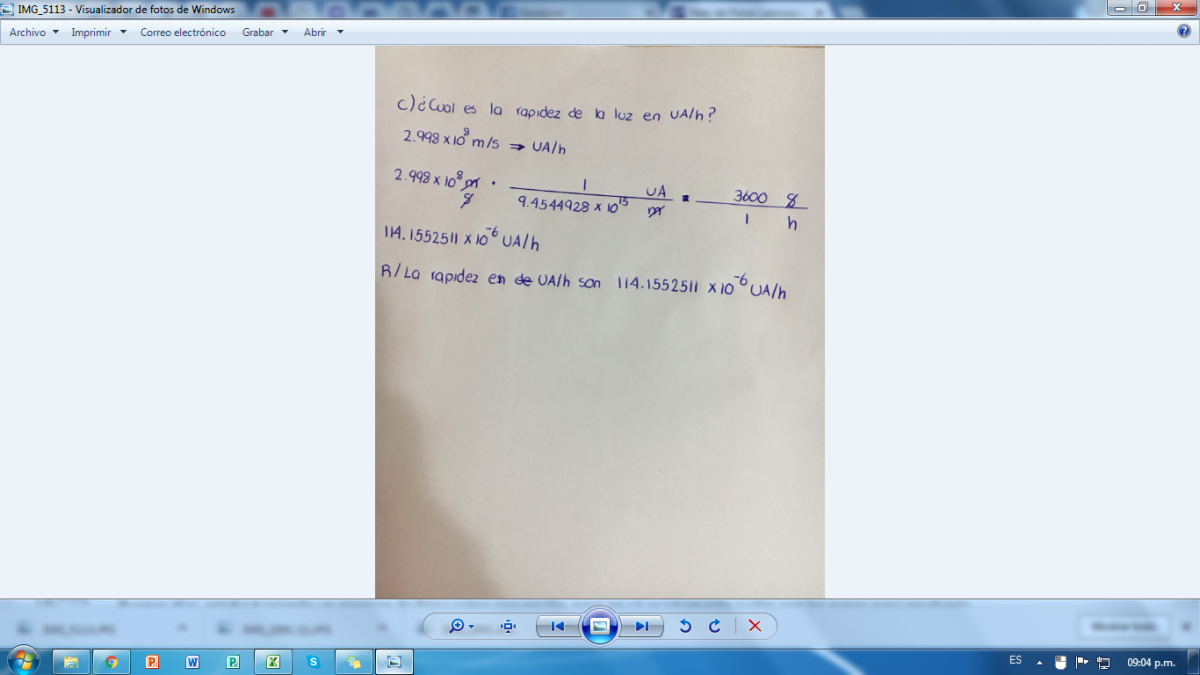The height and width of the screenshot is (675, 1200).
Task: Click the zoom magnifier icon
Action: tap(458, 626)
